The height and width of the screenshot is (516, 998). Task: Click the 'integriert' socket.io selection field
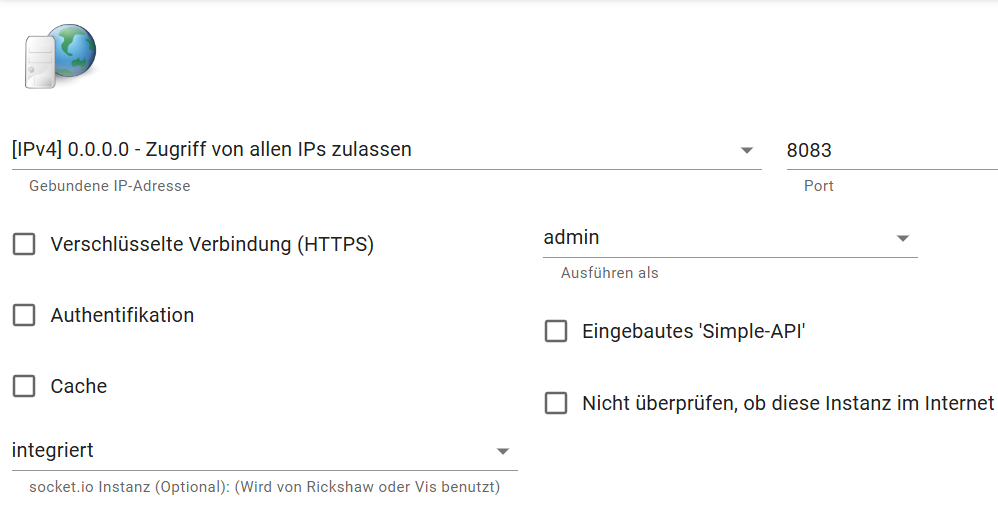click(250, 451)
